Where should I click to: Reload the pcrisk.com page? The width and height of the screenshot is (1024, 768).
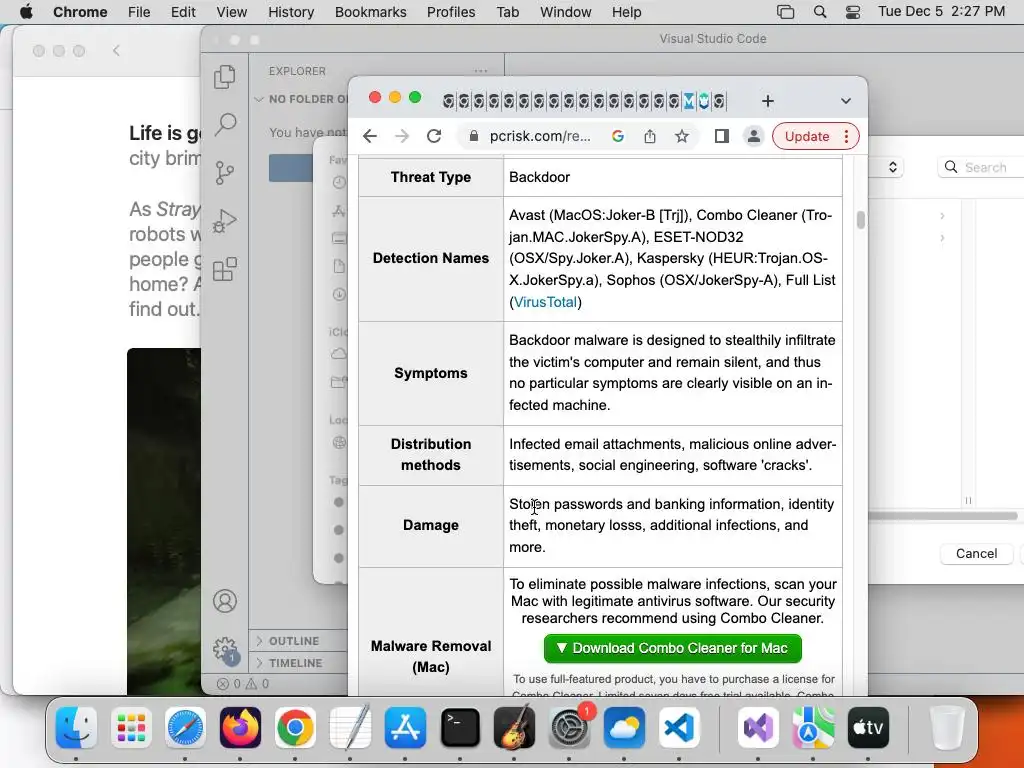pos(434,136)
